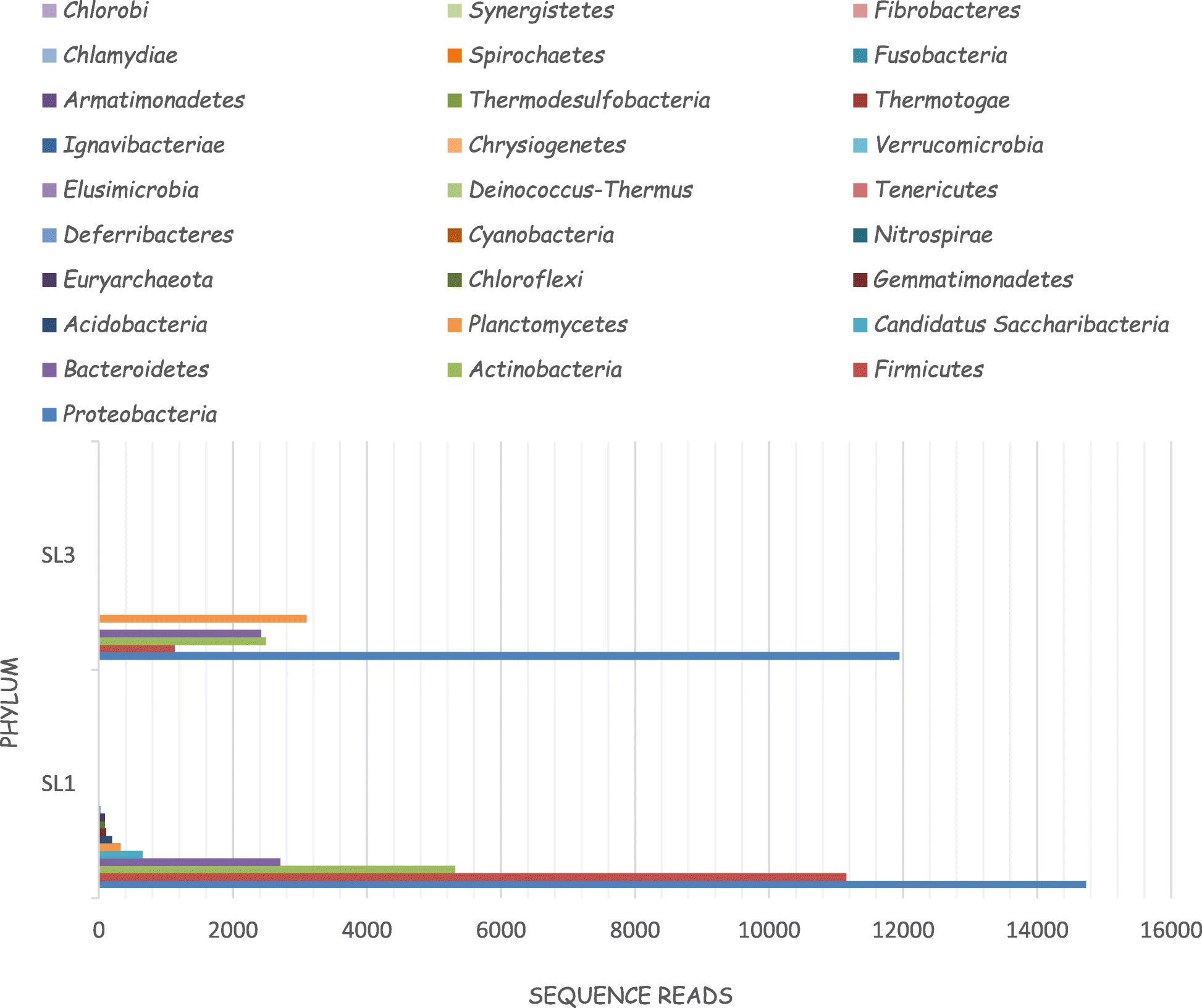Click the 10000 axis tick label
Viewport: 1202px width, 1008px height.
[769, 930]
